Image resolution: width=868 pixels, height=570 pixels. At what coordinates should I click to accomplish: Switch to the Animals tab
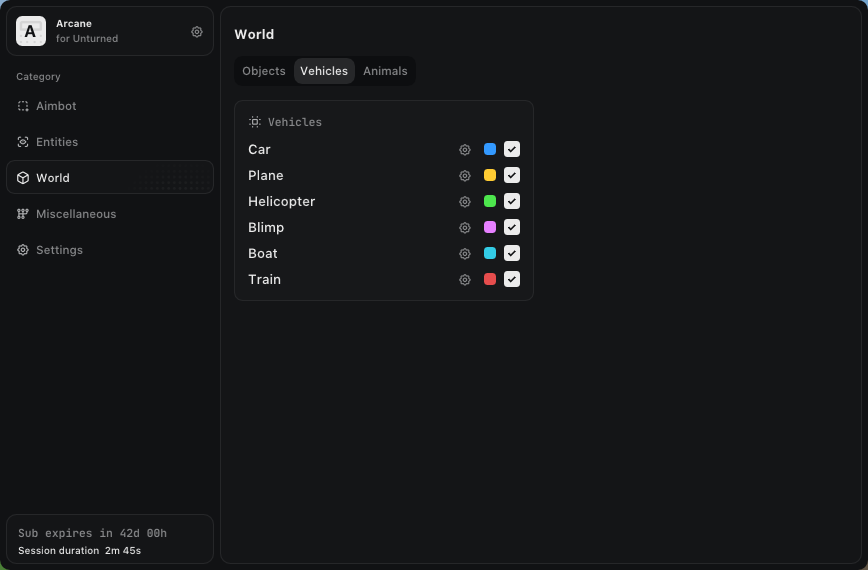pos(385,71)
